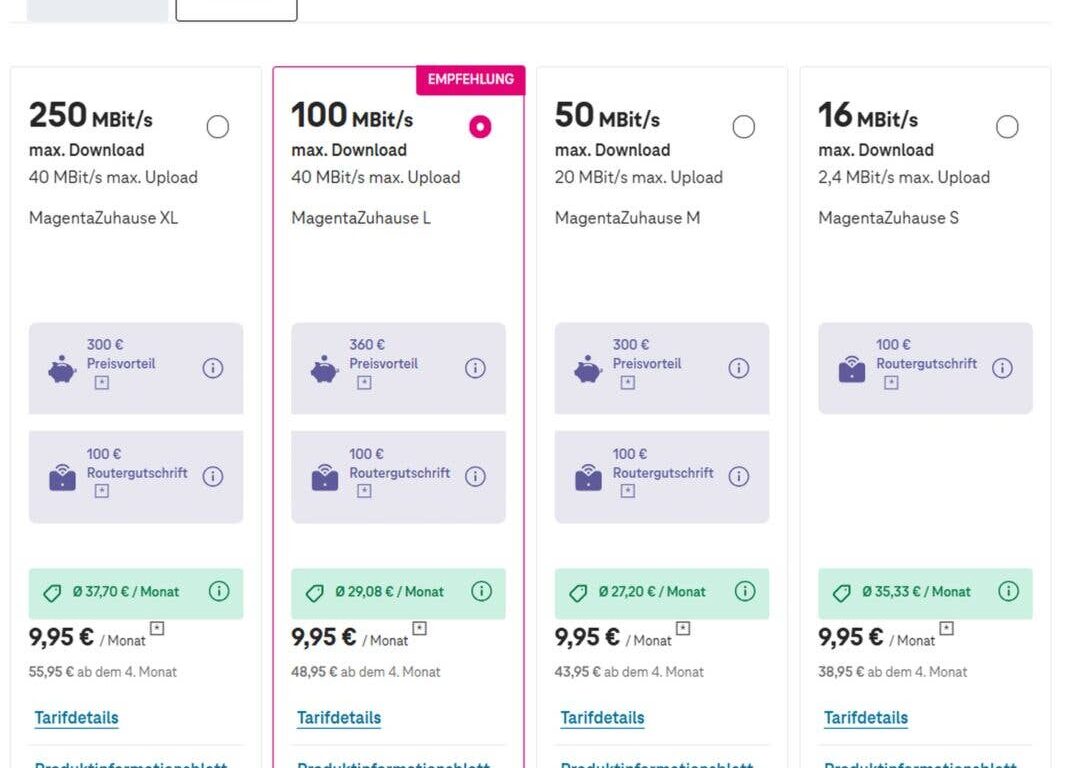1070x768 pixels.
Task: Choose the 50 MBit/s tariff radio button
Action: click(x=744, y=127)
